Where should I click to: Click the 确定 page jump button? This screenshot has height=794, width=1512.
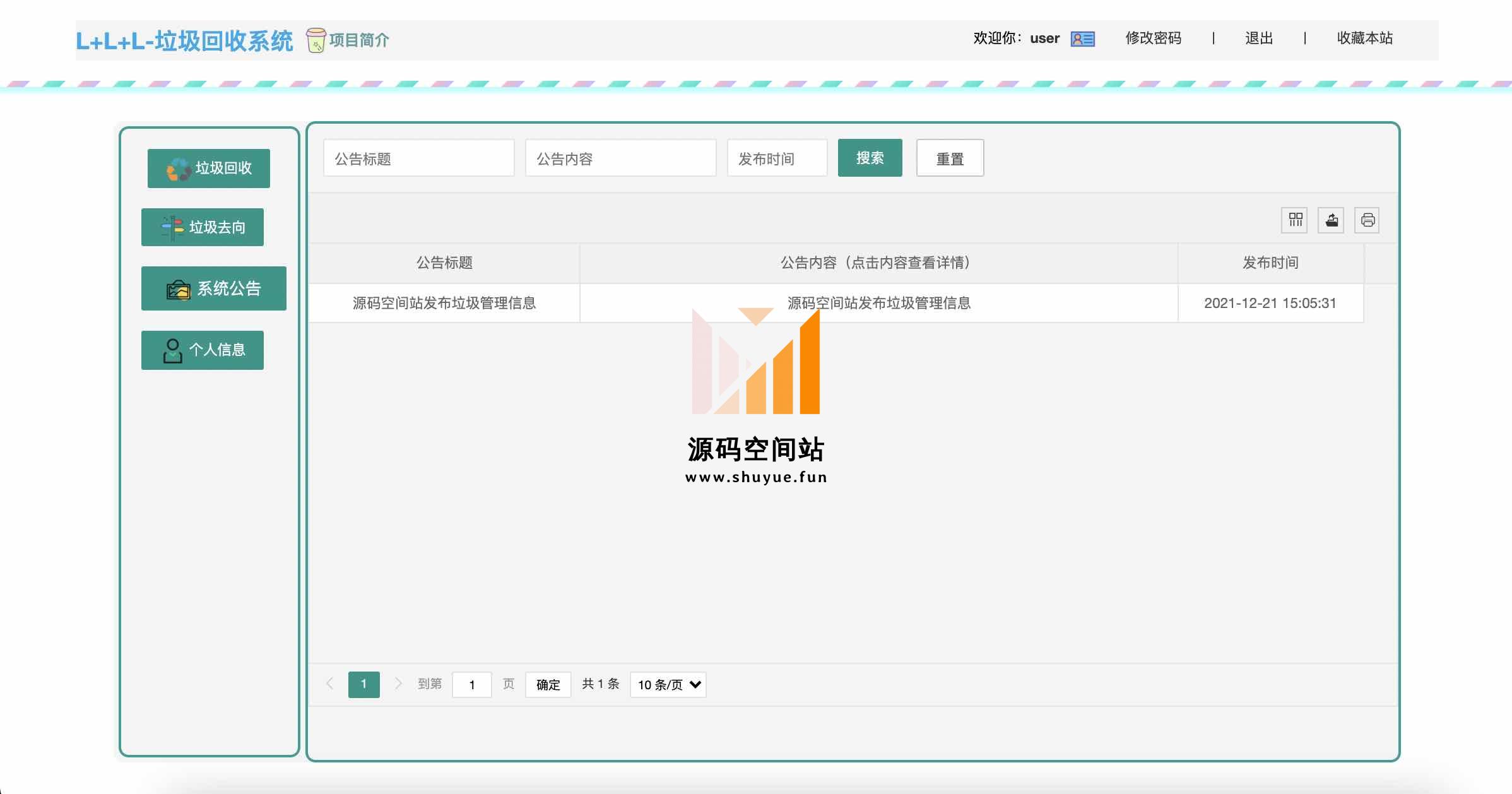[548, 685]
